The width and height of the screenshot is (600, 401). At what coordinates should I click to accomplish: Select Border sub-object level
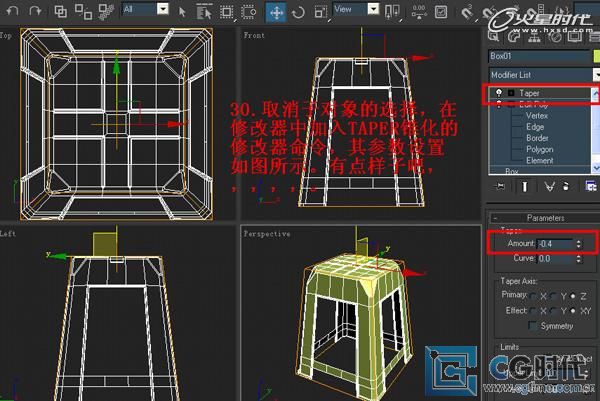pyautogui.click(x=537, y=138)
